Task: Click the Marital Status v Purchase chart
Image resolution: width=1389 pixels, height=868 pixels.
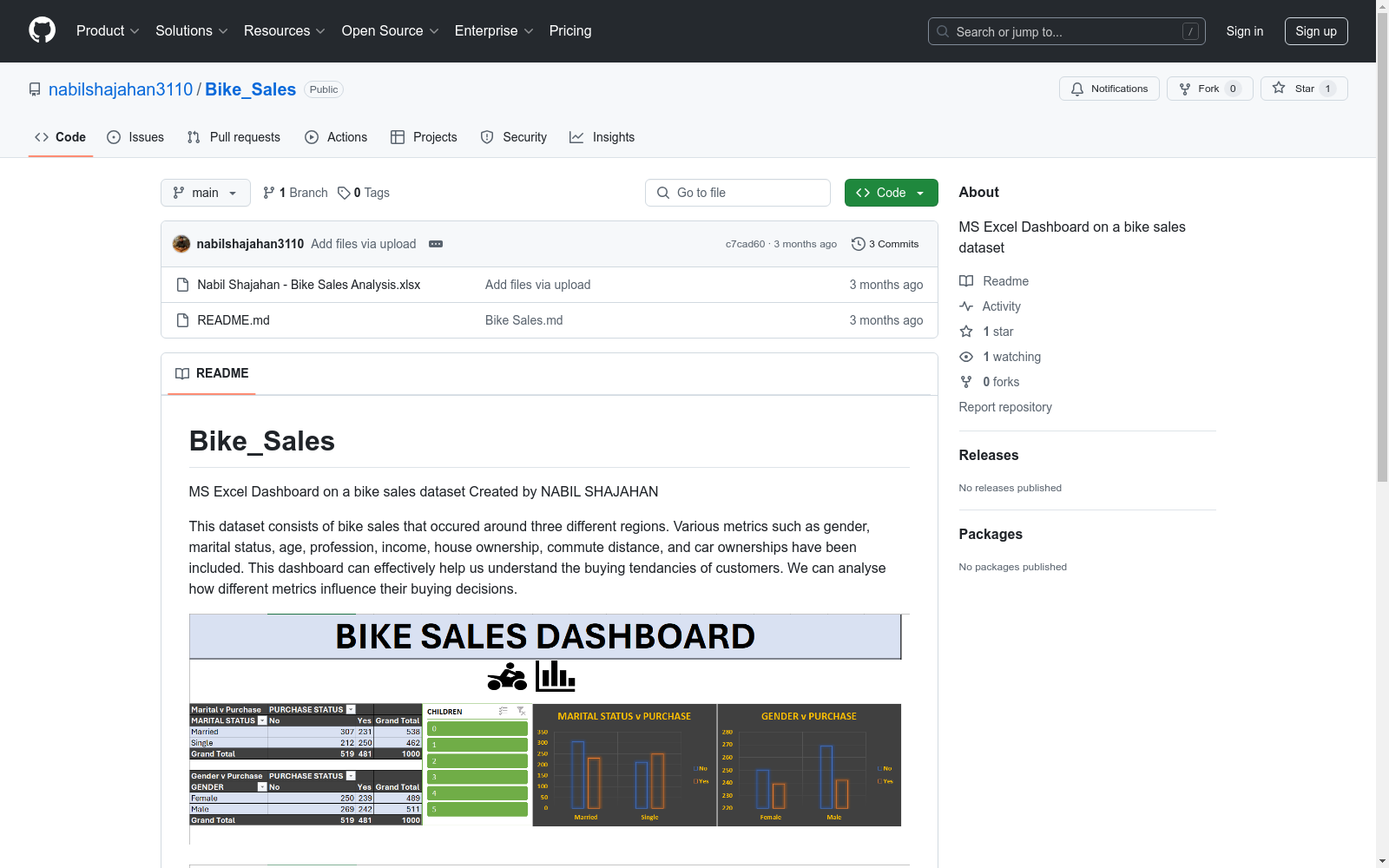Action: point(624,765)
